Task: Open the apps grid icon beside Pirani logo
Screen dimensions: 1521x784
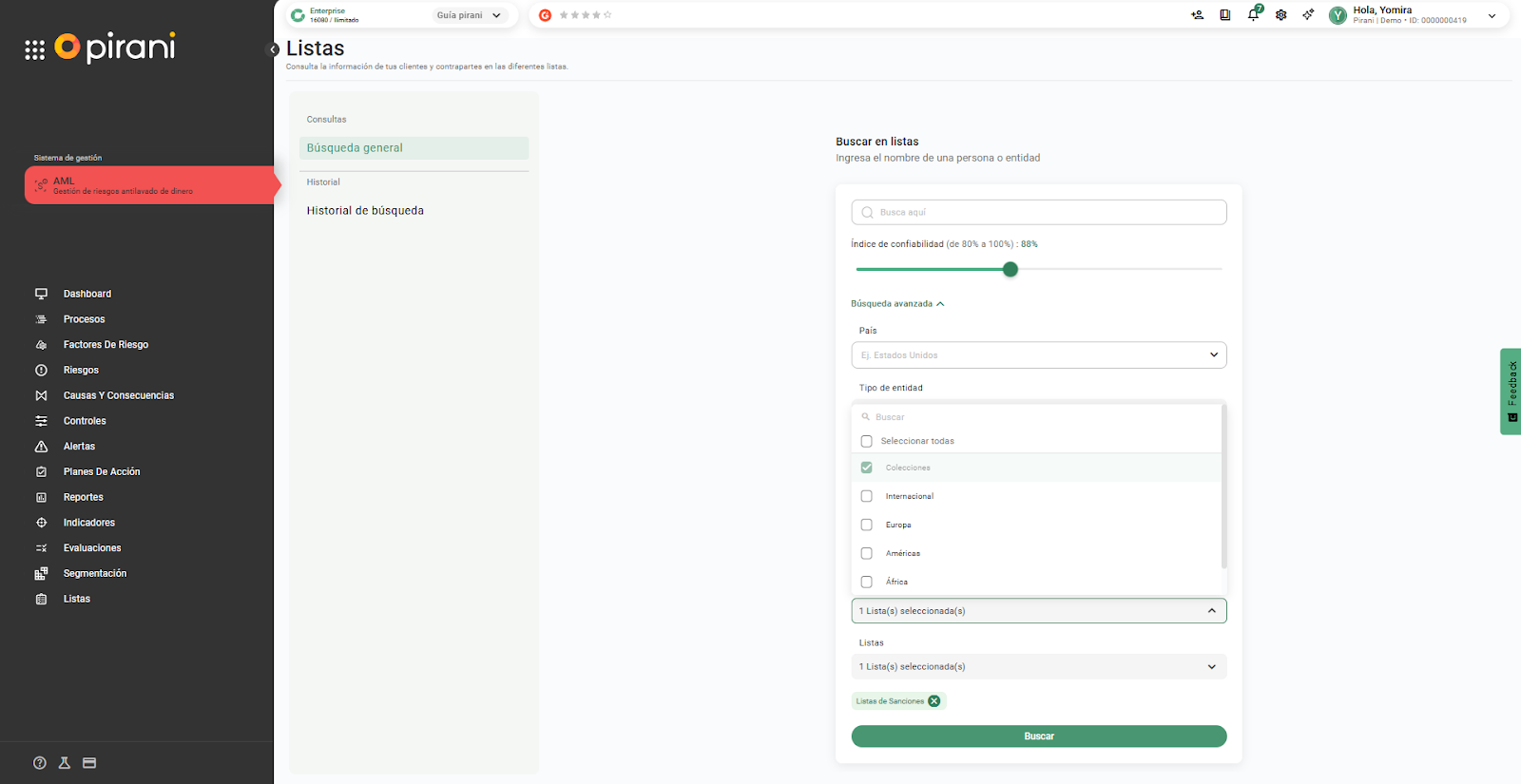Action: [x=35, y=49]
